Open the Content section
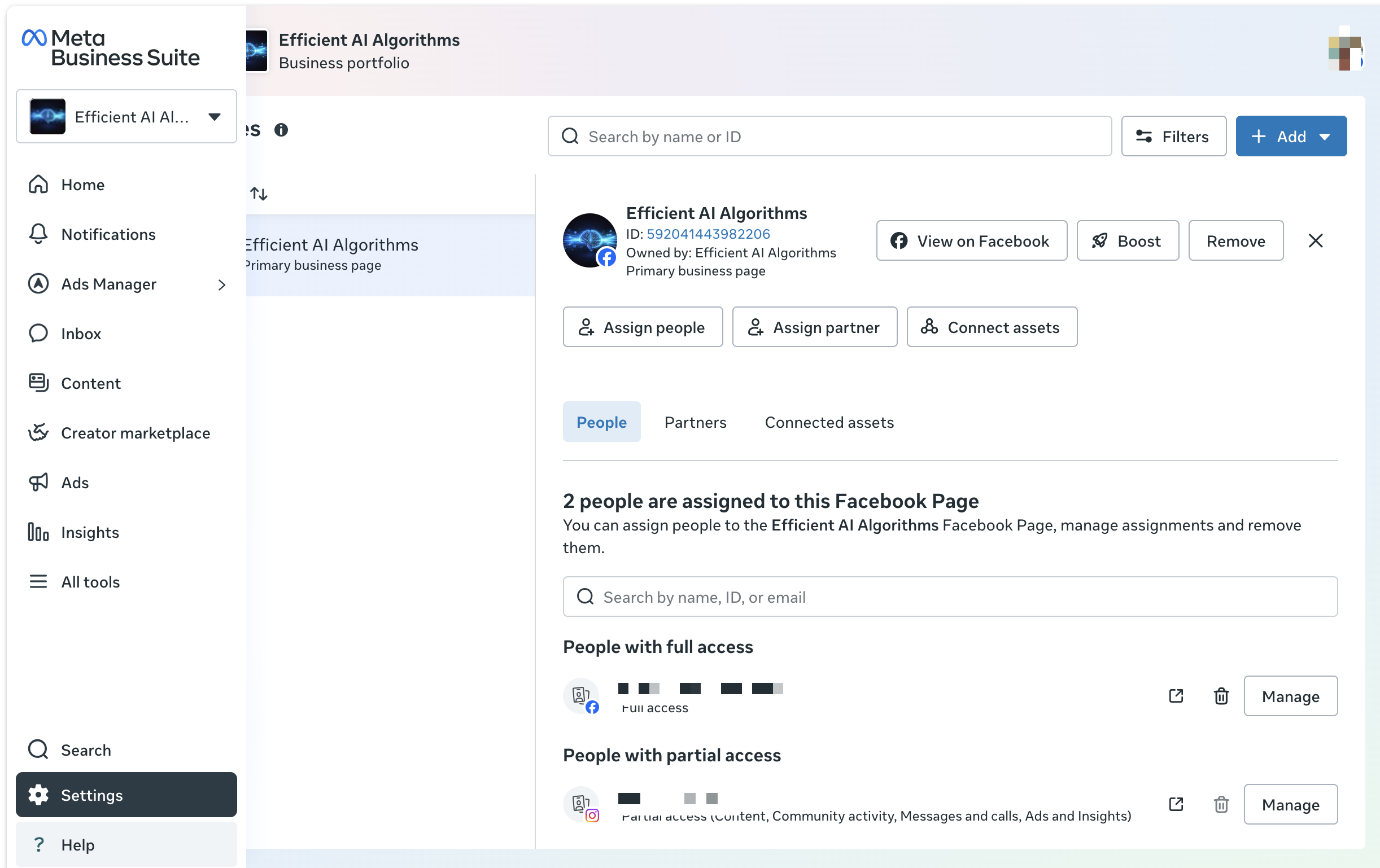The image size is (1380, 868). coord(126,383)
